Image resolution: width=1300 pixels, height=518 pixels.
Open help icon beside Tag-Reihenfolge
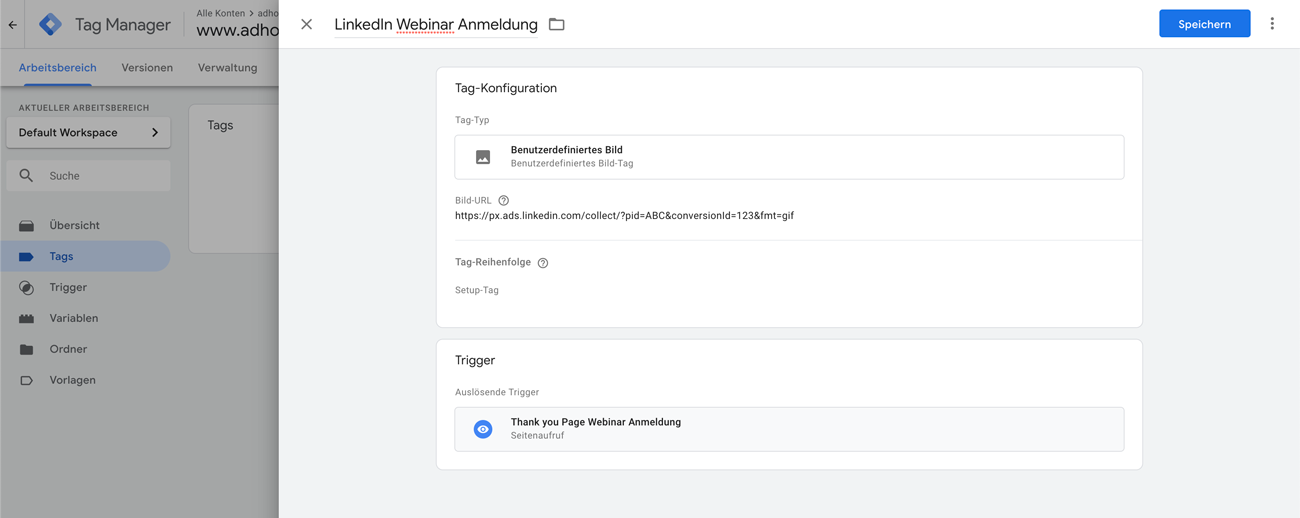coord(543,263)
